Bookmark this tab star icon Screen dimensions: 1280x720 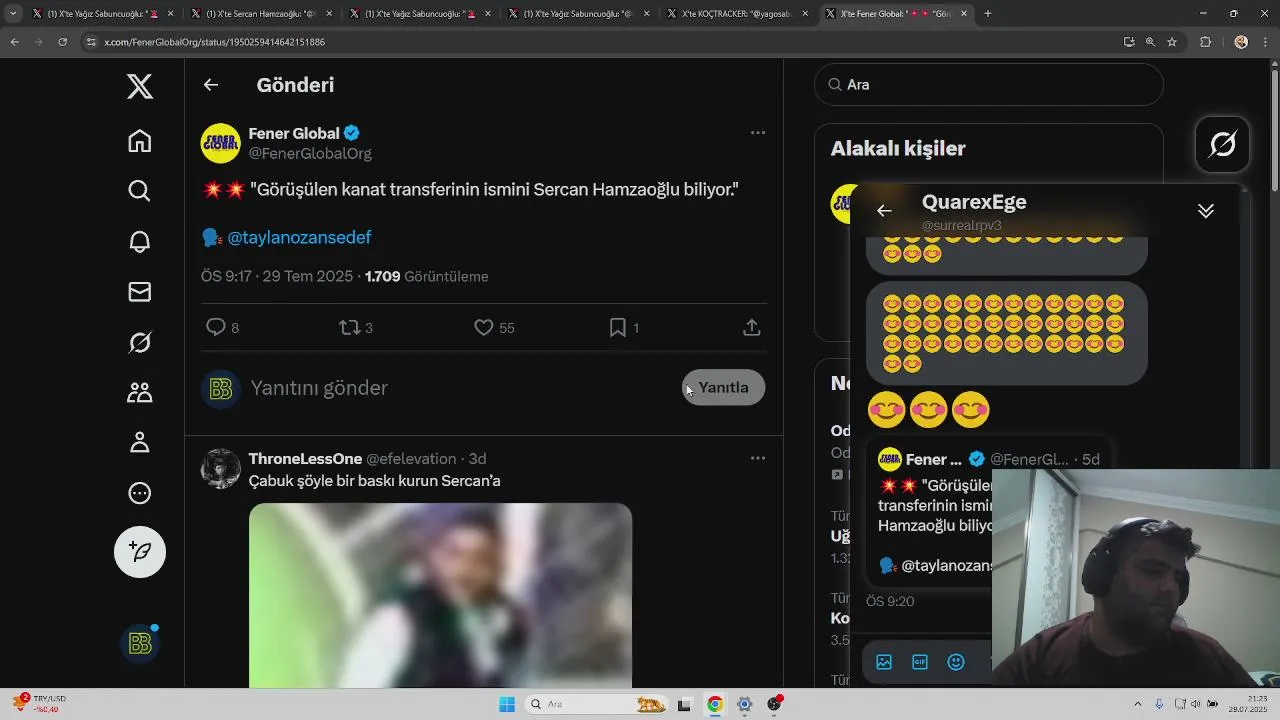(1172, 42)
